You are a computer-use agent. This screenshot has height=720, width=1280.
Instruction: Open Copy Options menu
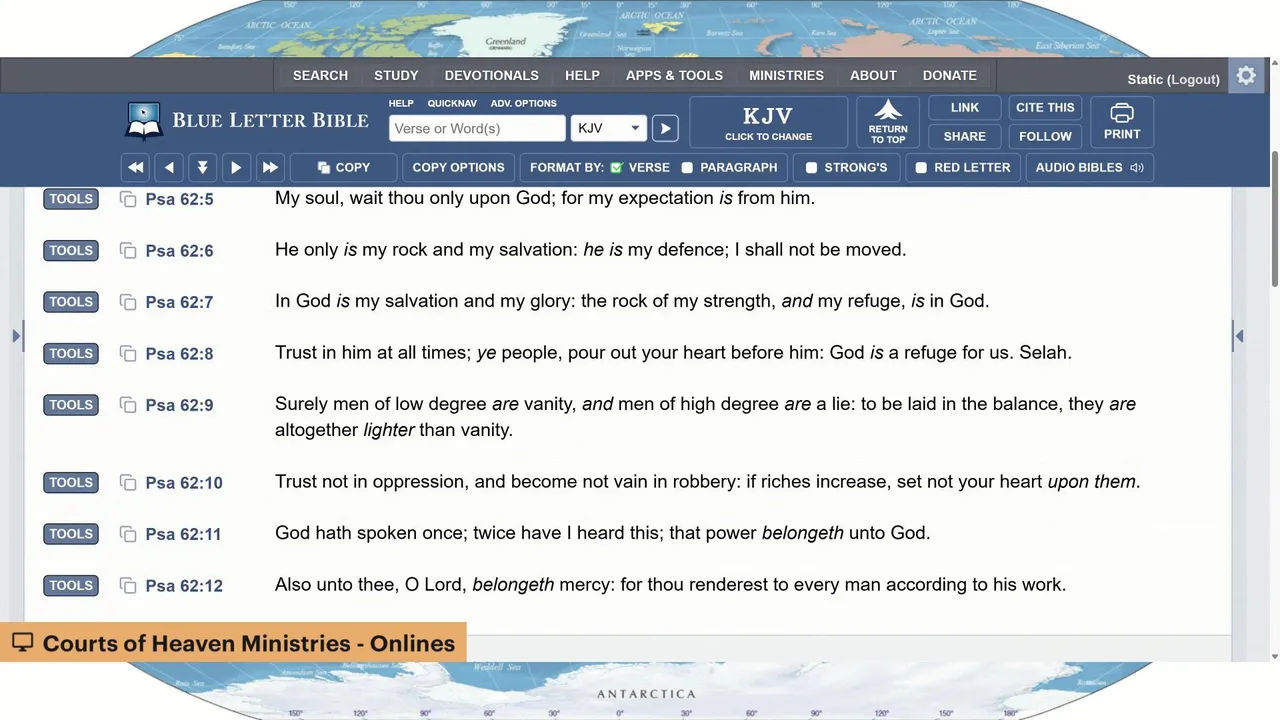tap(458, 167)
